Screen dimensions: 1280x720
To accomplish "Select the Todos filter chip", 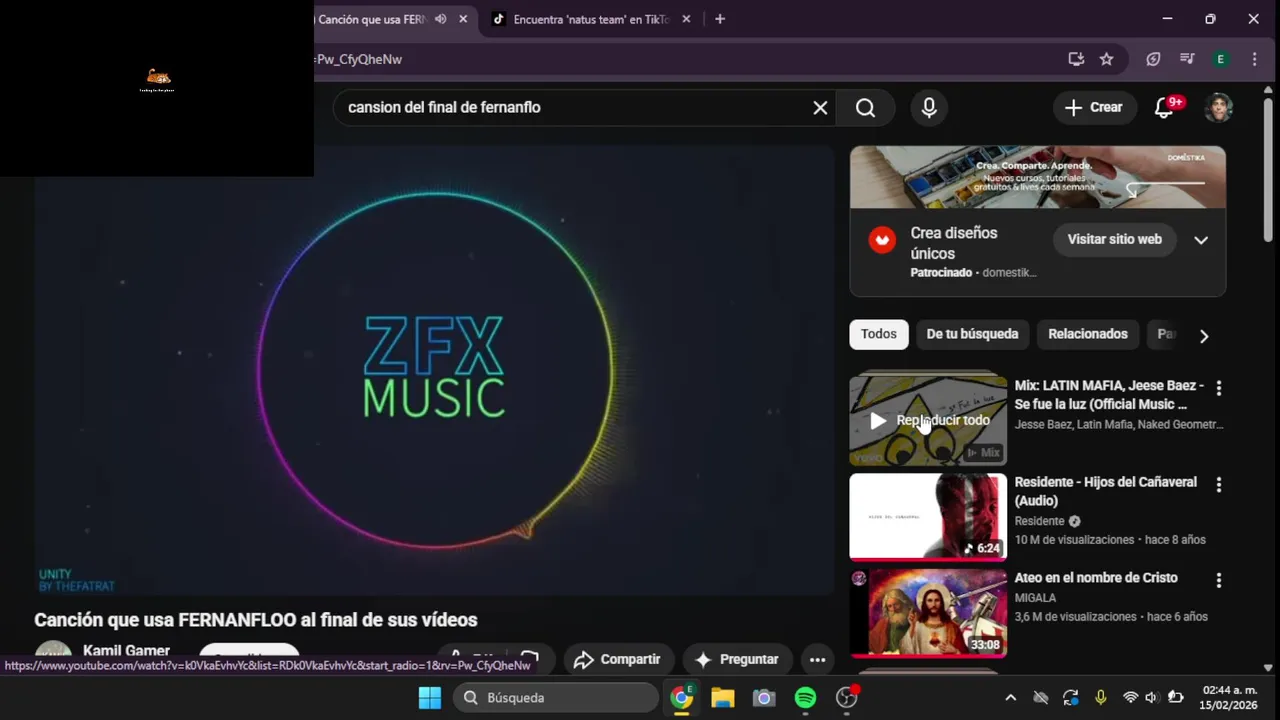I will [x=879, y=334].
